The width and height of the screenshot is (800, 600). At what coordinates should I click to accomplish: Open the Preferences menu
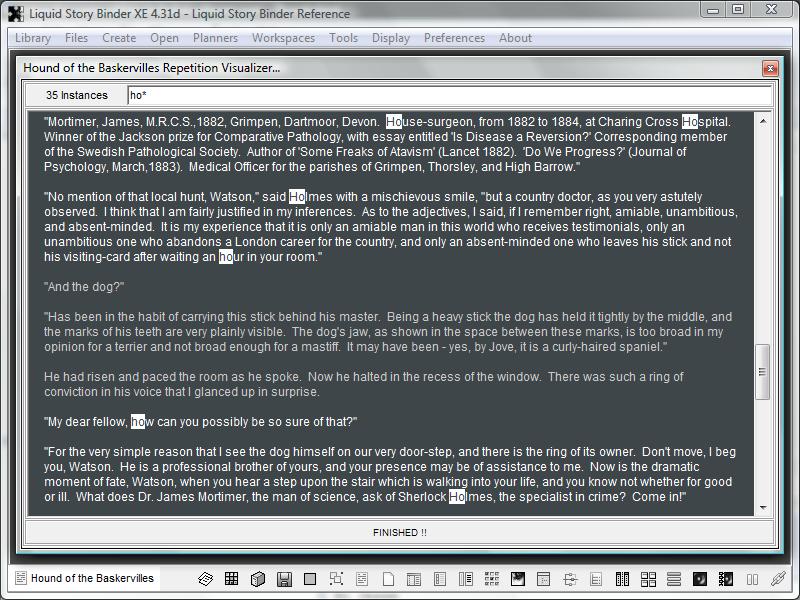[454, 38]
